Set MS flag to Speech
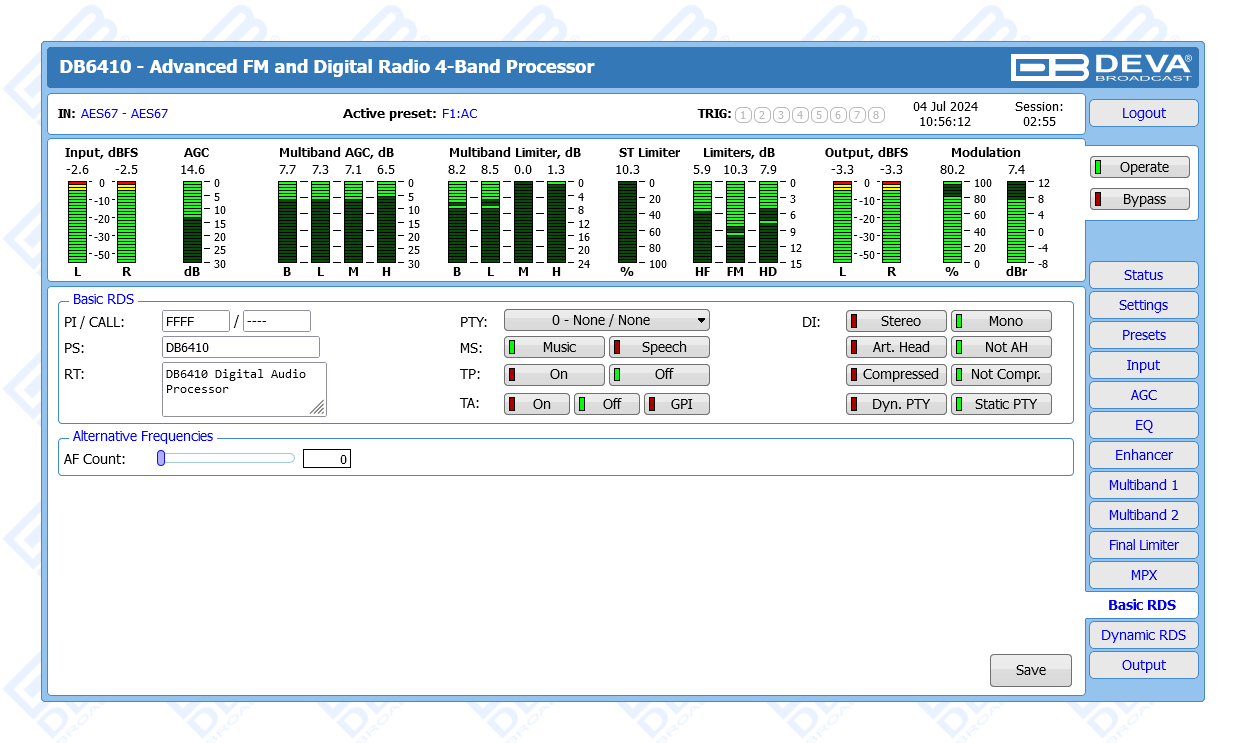Image resolution: width=1246 pixels, height=743 pixels. tap(660, 348)
